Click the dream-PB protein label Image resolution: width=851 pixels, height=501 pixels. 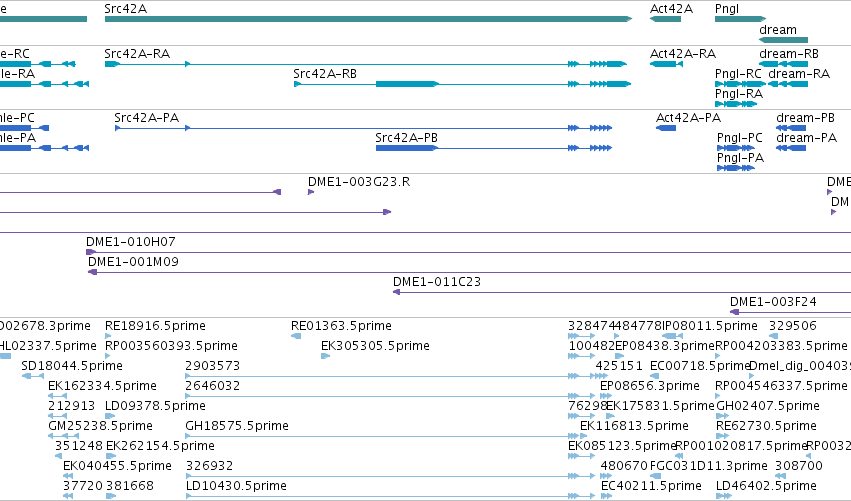click(x=805, y=118)
